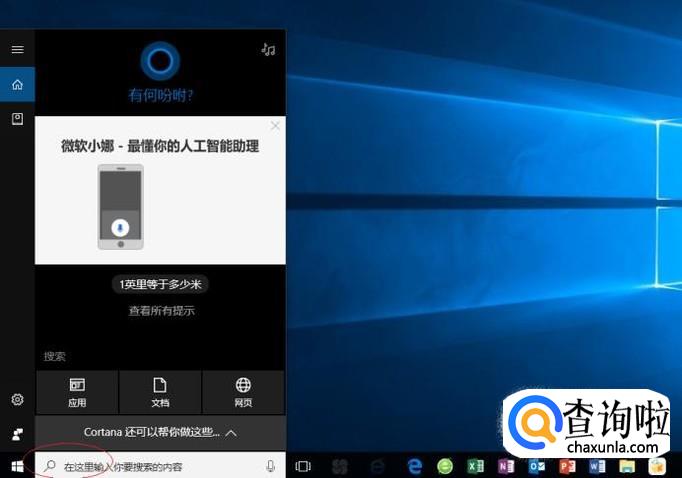Open 查看所有提示 link
The image size is (682, 478).
pos(161,311)
